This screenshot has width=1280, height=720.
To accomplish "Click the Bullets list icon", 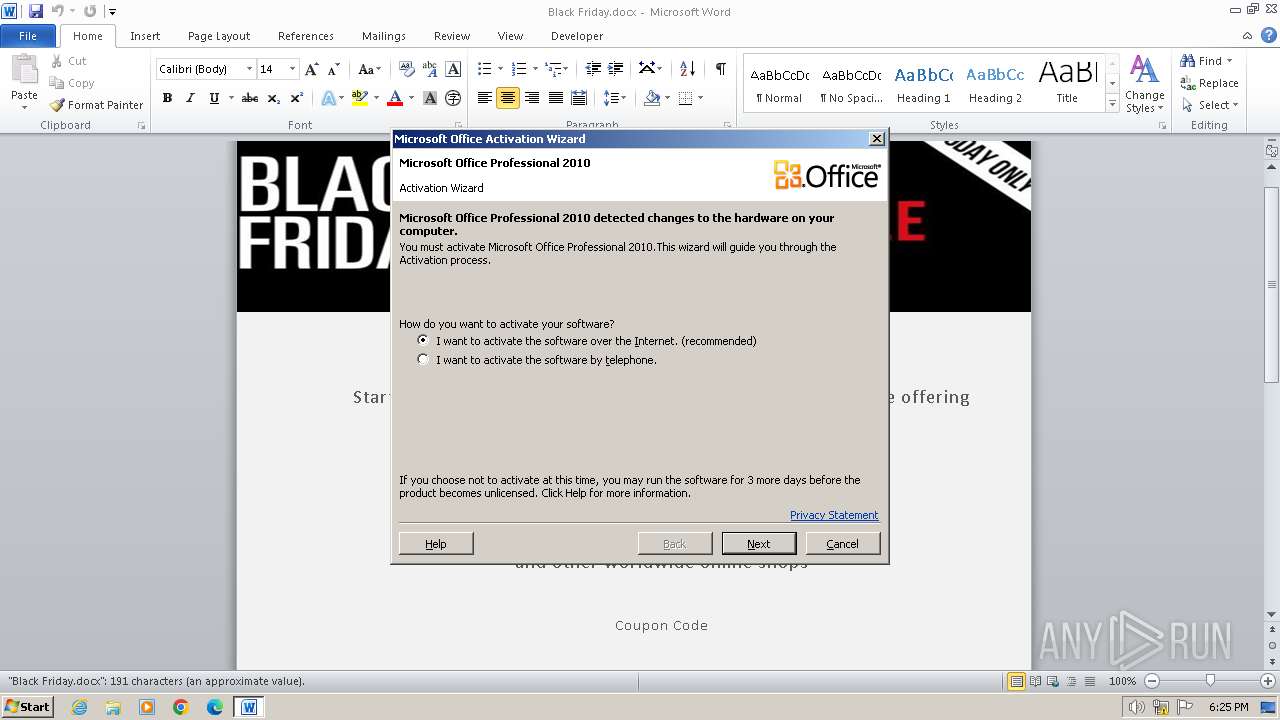I will pyautogui.click(x=485, y=69).
